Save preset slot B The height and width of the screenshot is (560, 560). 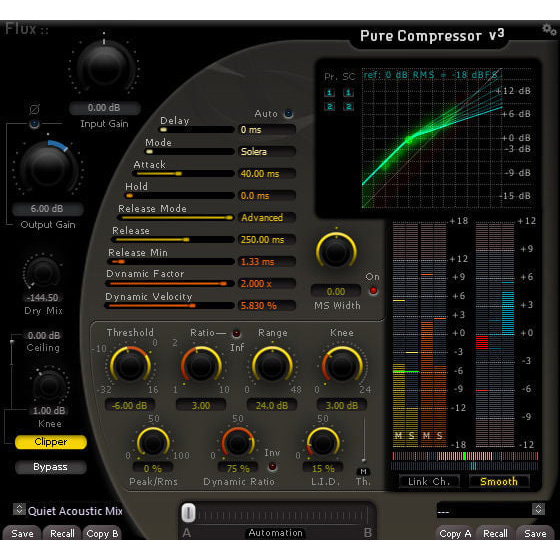[535, 533]
